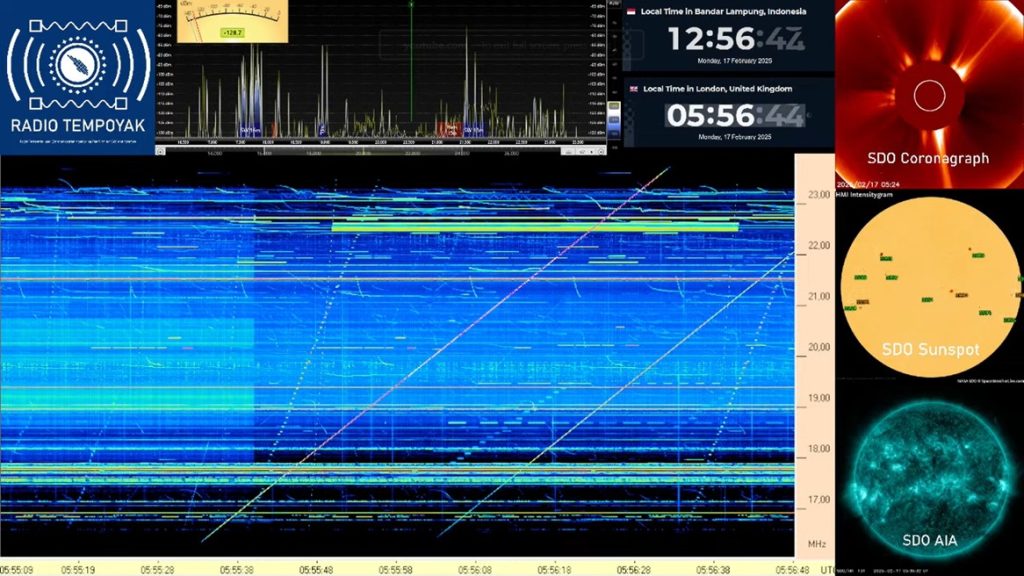1024x576 pixels.
Task: Click the green tuning marker in the spectrum
Action: click(411, 62)
